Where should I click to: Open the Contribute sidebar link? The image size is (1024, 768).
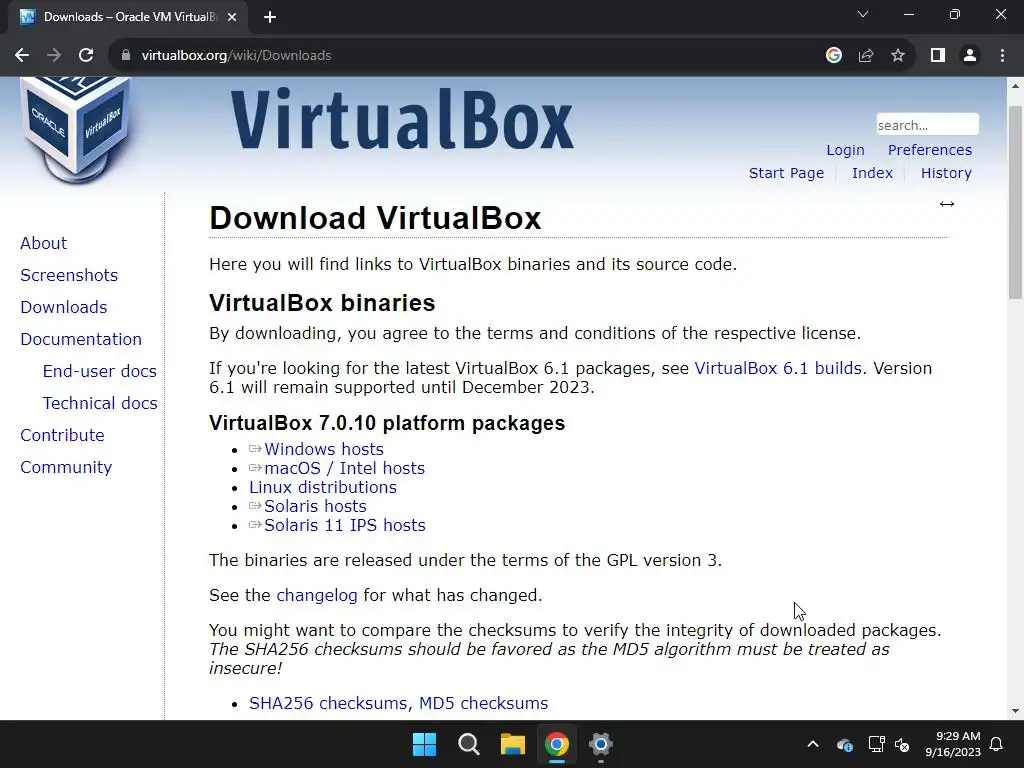63,435
